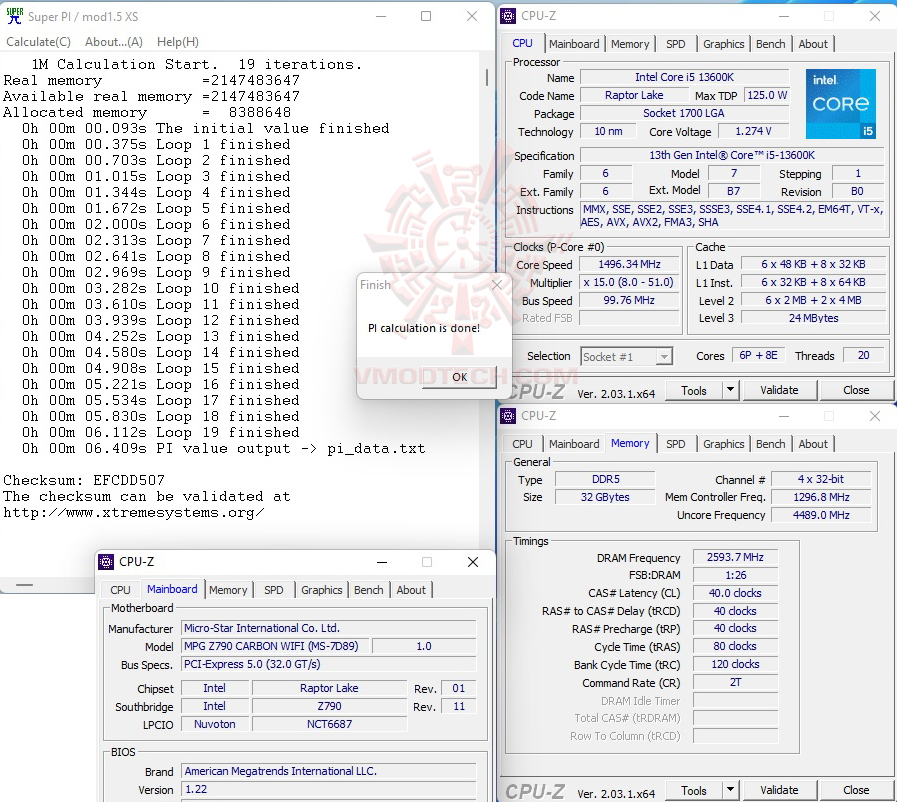
Task: Click the Command Rate 2T value
Action: (735, 682)
